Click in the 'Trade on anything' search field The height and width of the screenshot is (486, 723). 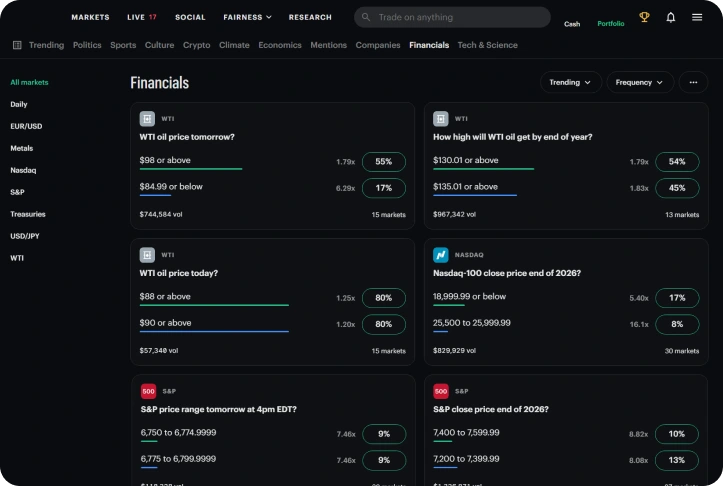pyautogui.click(x=452, y=17)
